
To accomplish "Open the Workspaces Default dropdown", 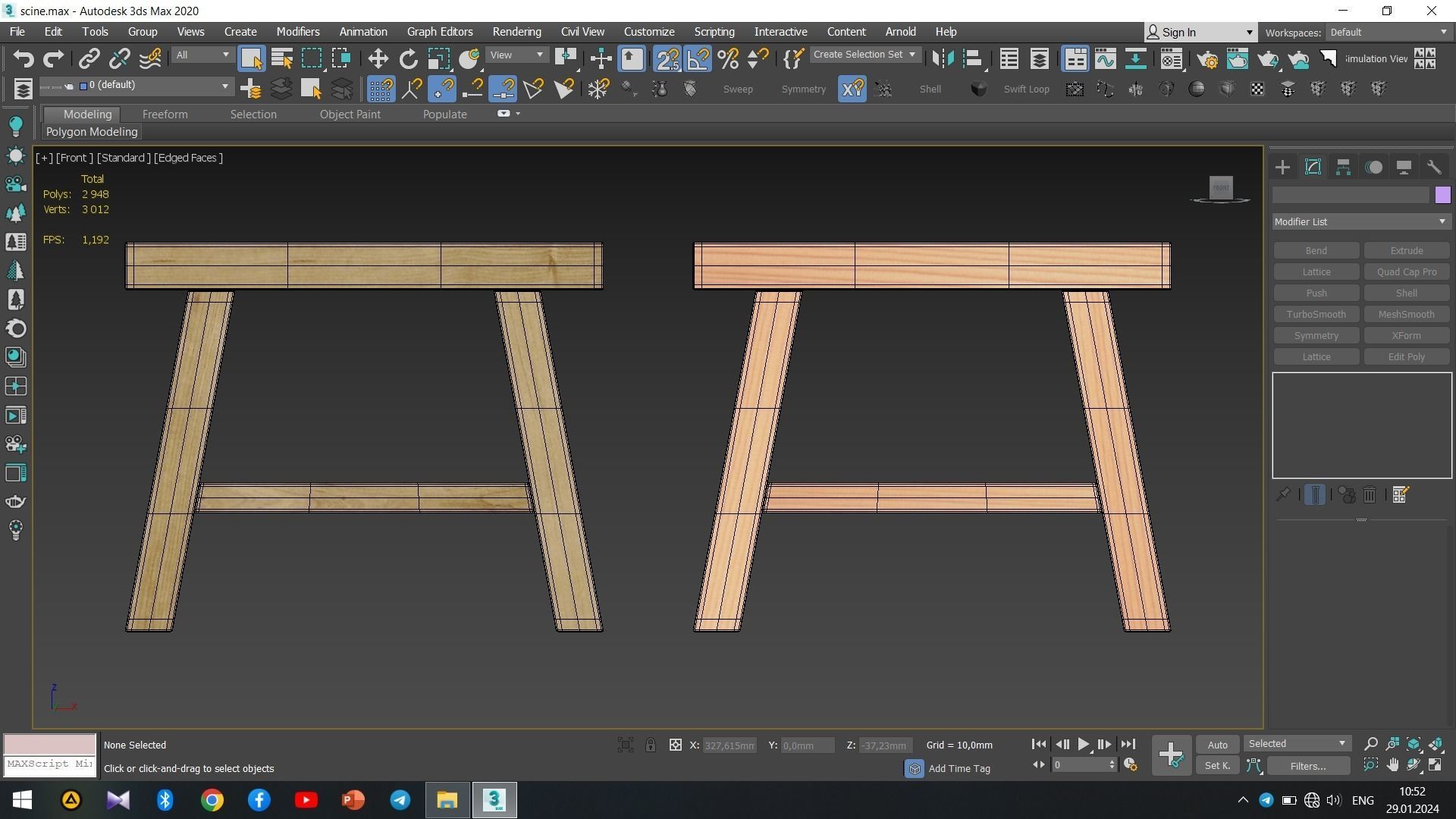I will [1389, 33].
